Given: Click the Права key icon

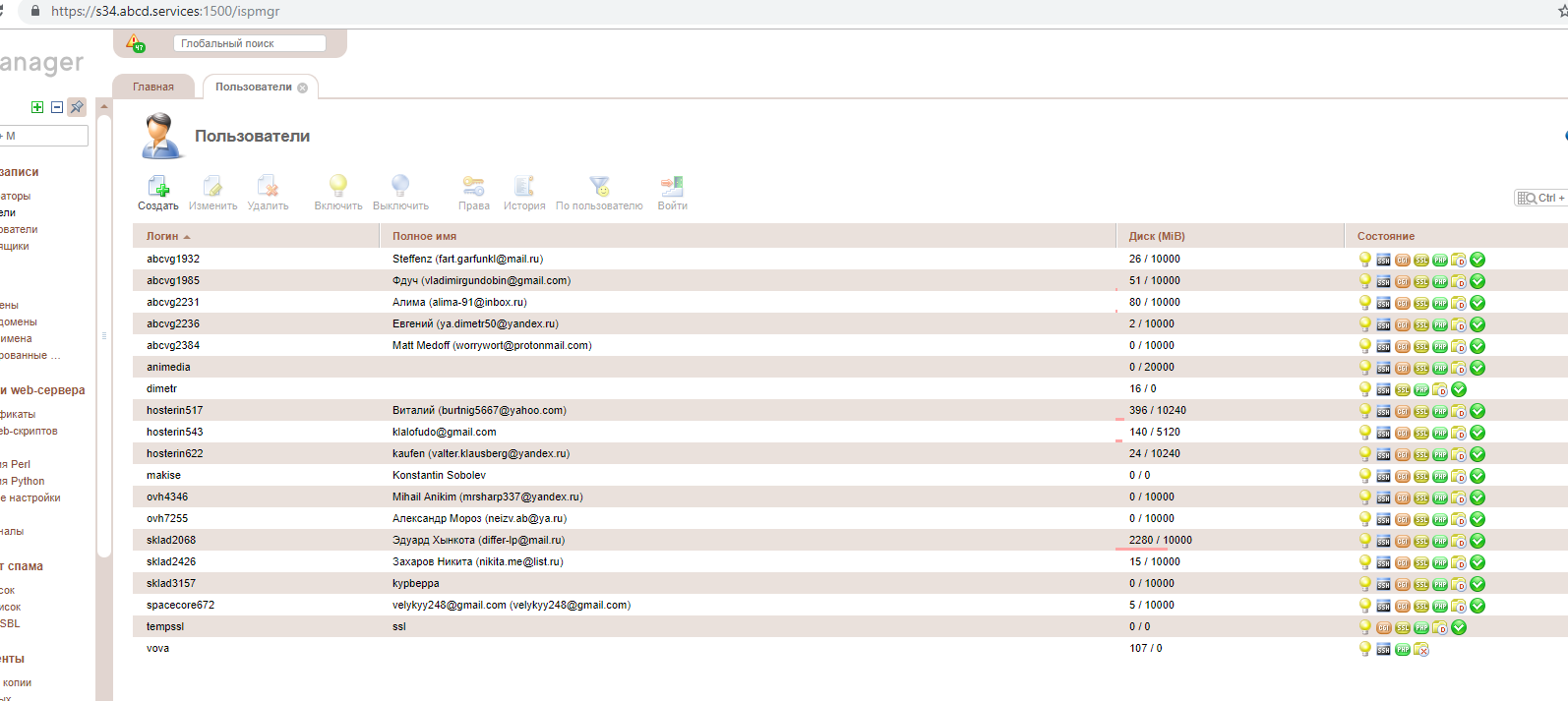Looking at the screenshot, I should click(473, 187).
